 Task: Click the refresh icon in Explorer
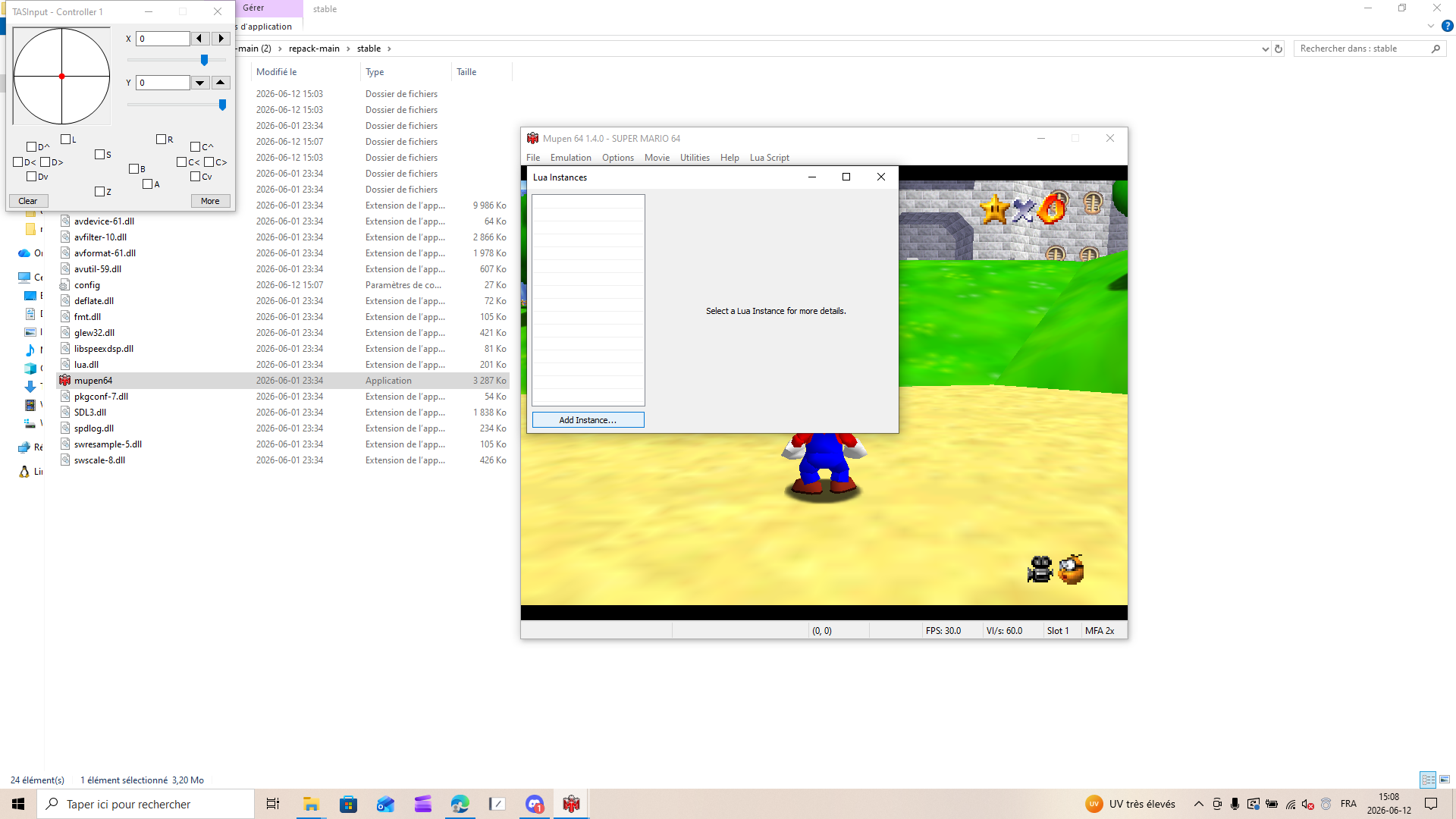click(x=1279, y=49)
